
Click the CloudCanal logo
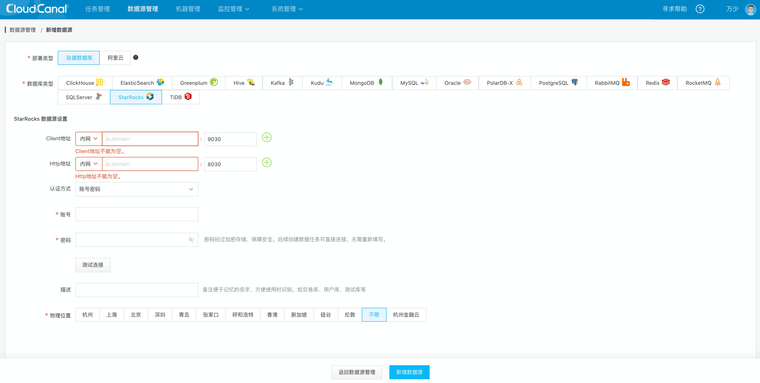pos(37,9)
